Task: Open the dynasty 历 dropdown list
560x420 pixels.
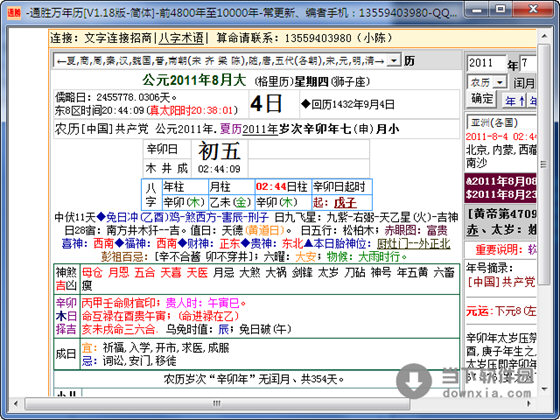Action: tap(394, 61)
